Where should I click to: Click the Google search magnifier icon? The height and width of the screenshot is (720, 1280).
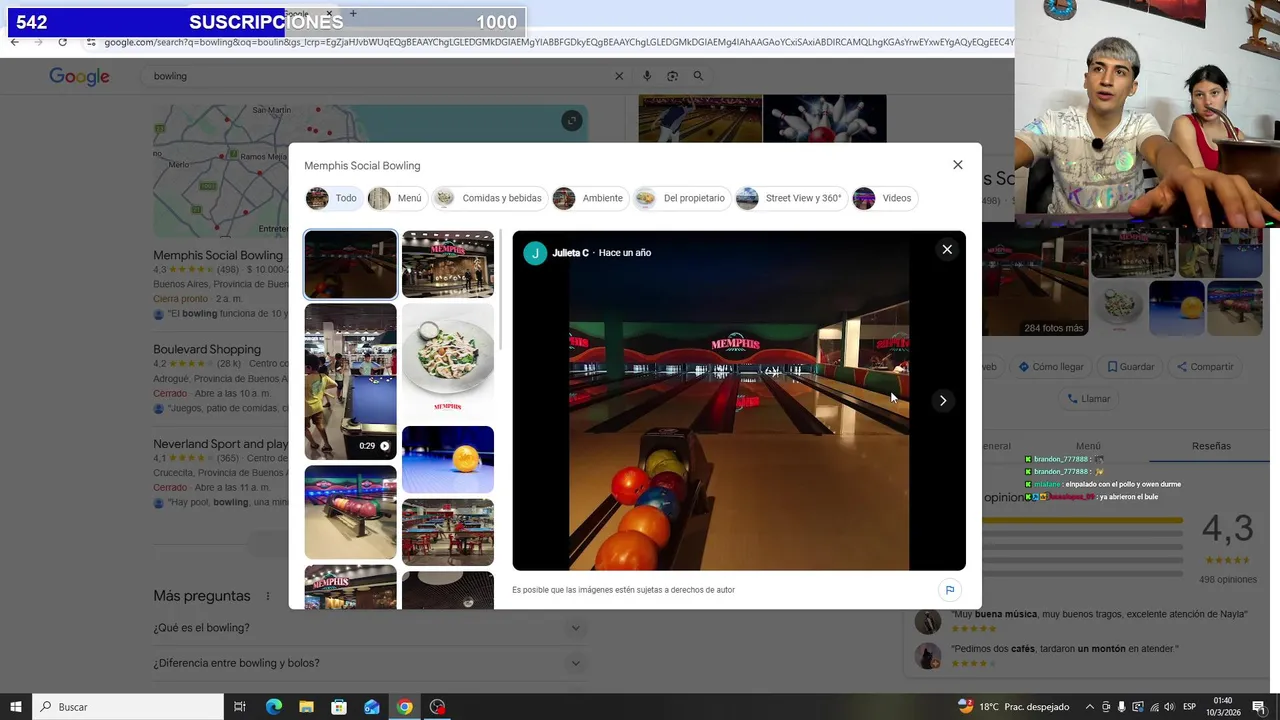698,76
